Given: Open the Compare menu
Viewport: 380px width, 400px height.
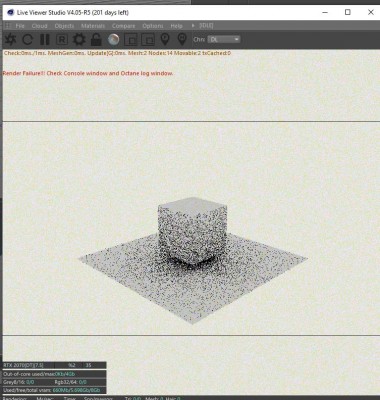Looking at the screenshot, I should click(124, 26).
